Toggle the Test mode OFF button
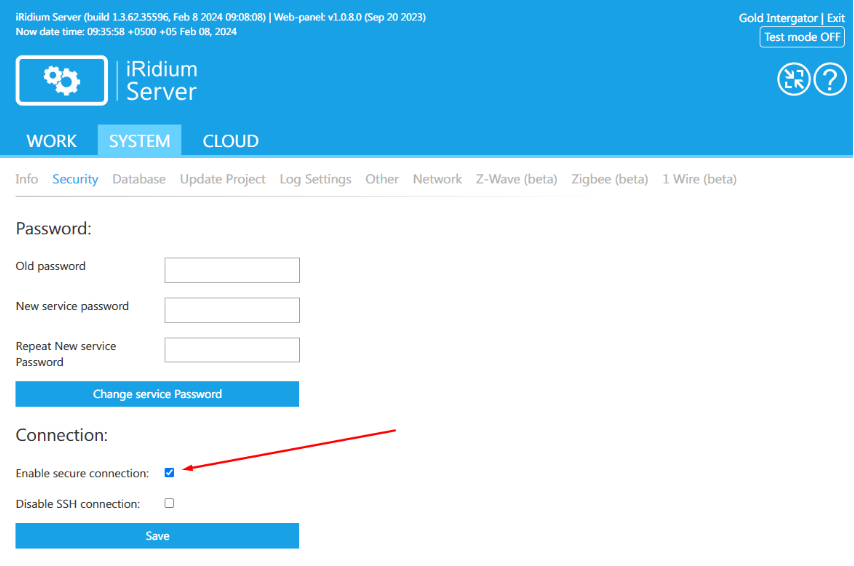Image resolution: width=854 pixels, height=566 pixels. 802,37
